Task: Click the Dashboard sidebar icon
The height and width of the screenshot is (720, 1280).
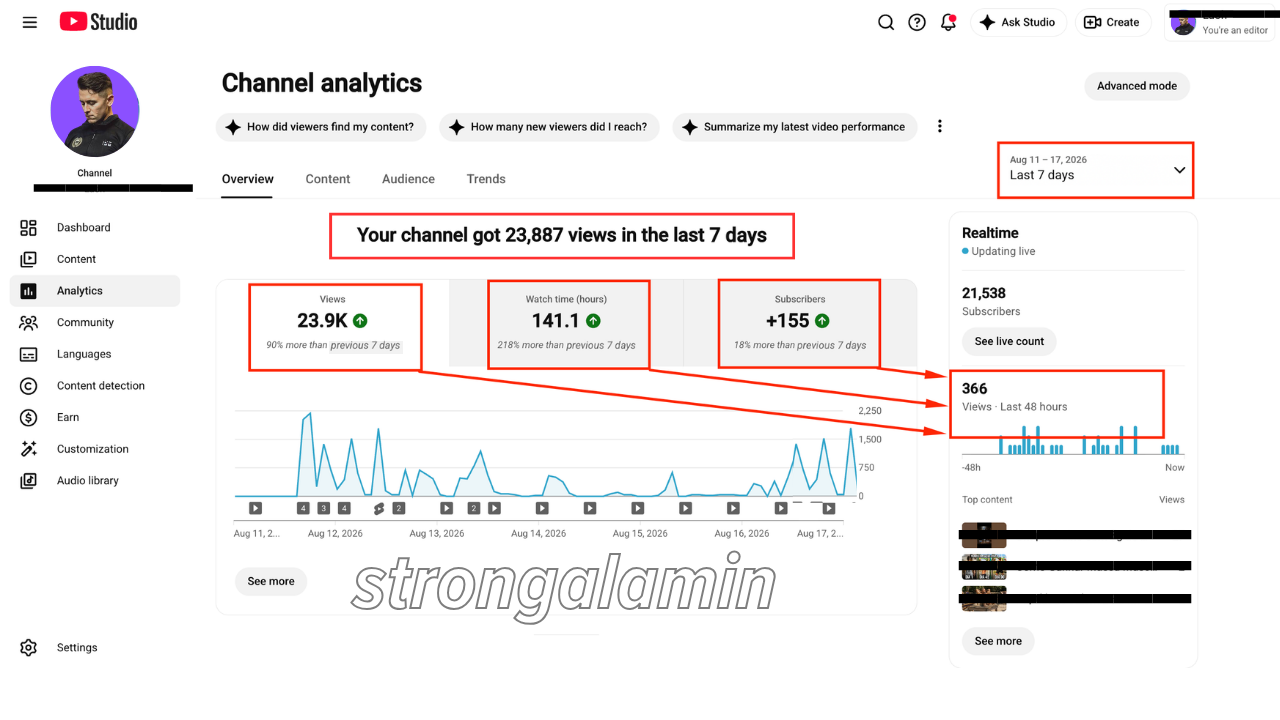Action: (x=29, y=228)
